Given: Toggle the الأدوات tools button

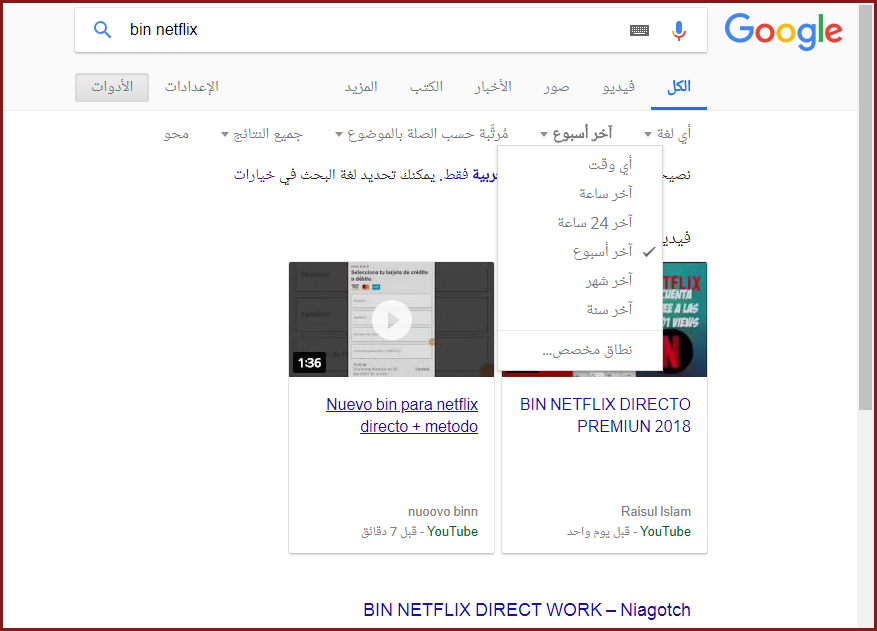Looking at the screenshot, I should 112,87.
